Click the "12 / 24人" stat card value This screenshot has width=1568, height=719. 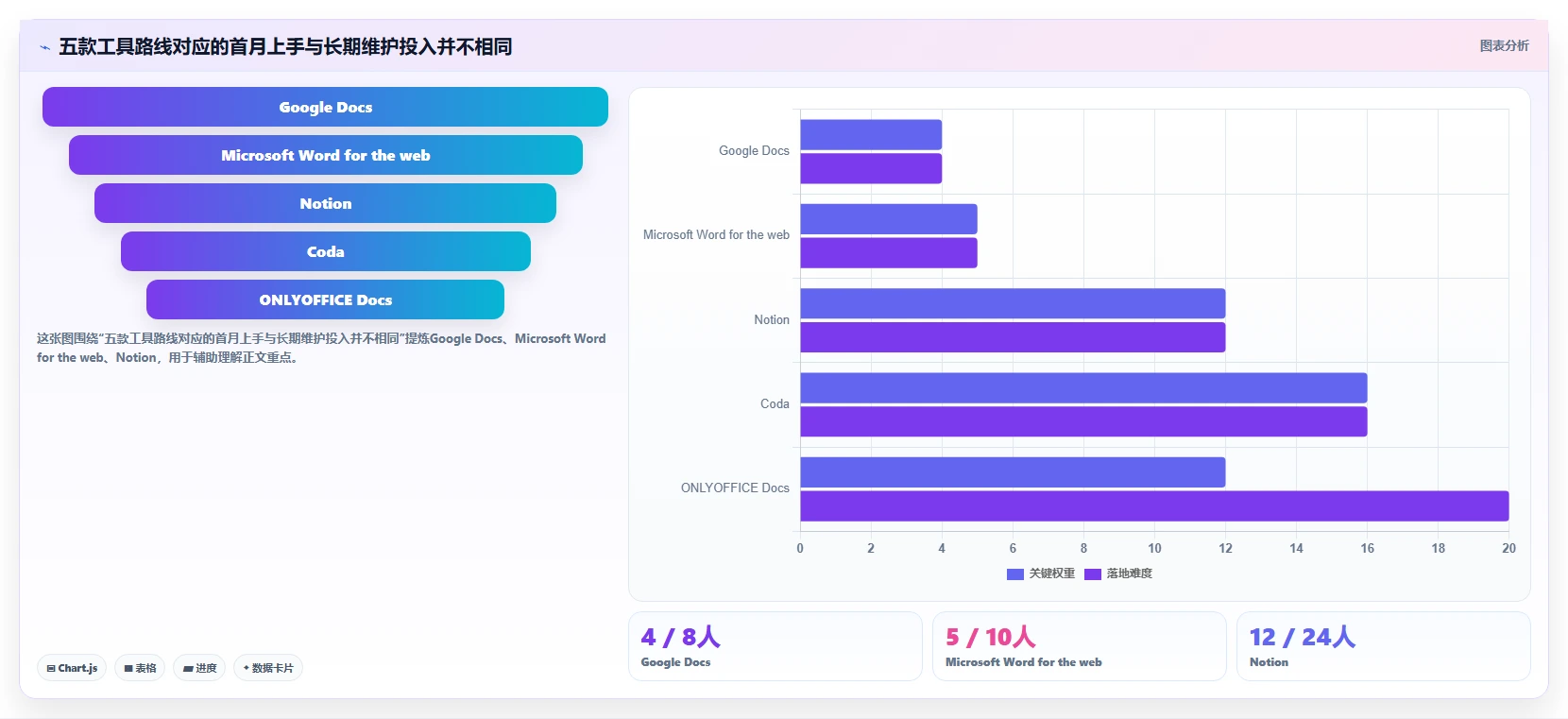[1303, 637]
